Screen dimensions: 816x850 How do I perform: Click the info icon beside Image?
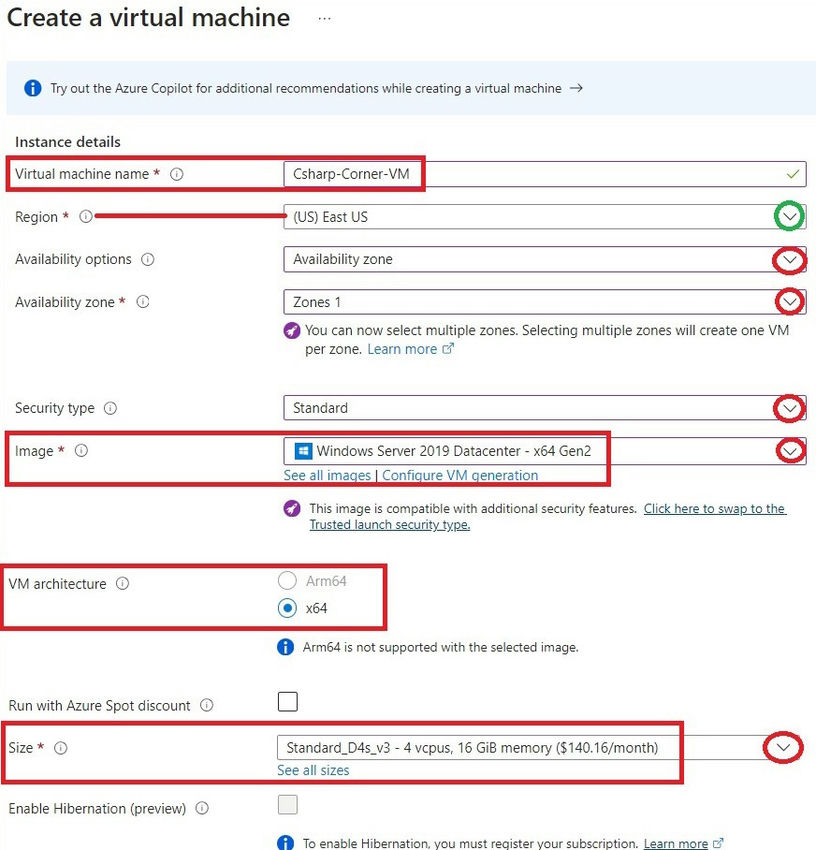pyautogui.click(x=80, y=451)
